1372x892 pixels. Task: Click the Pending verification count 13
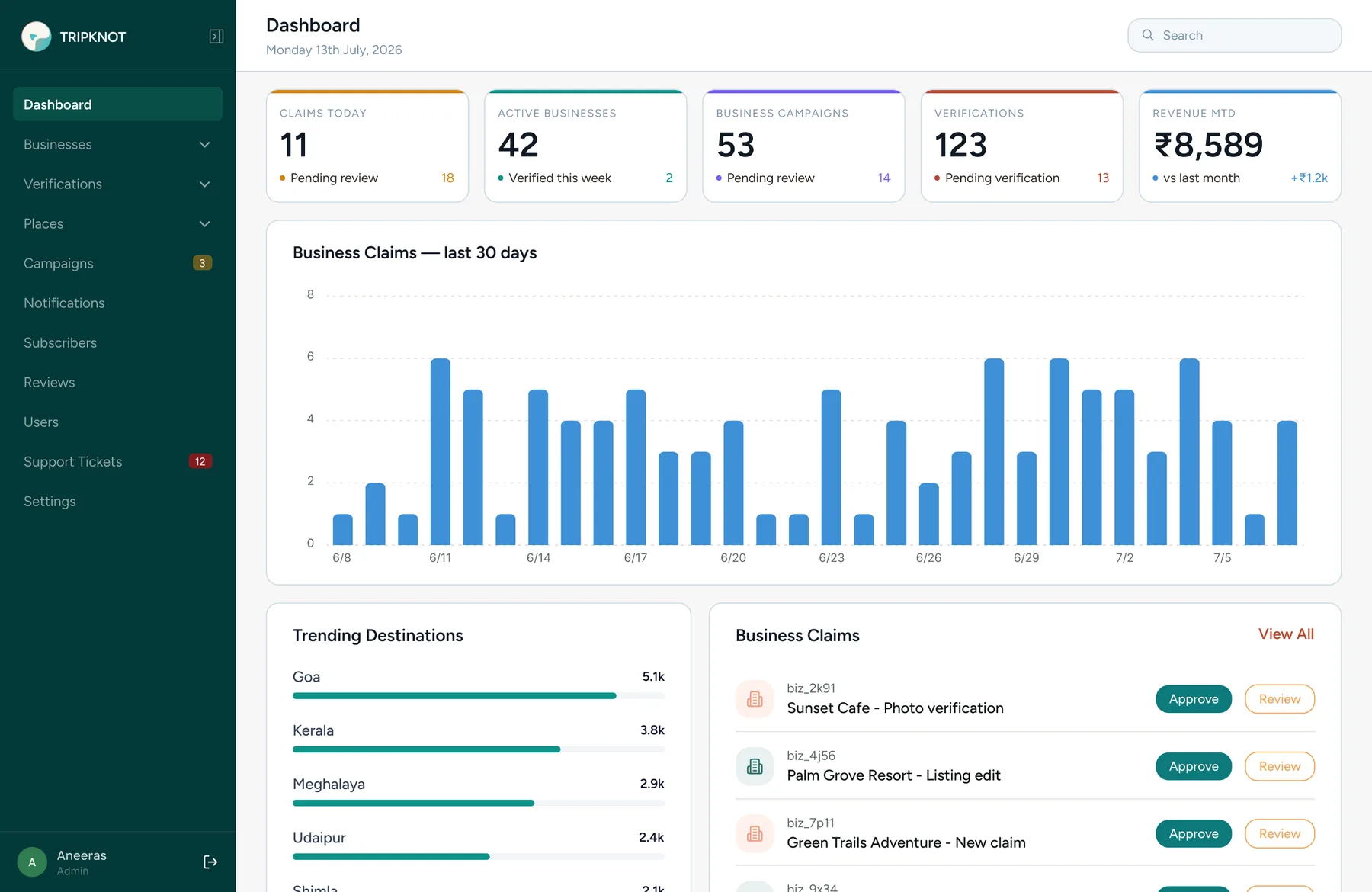[1102, 178]
